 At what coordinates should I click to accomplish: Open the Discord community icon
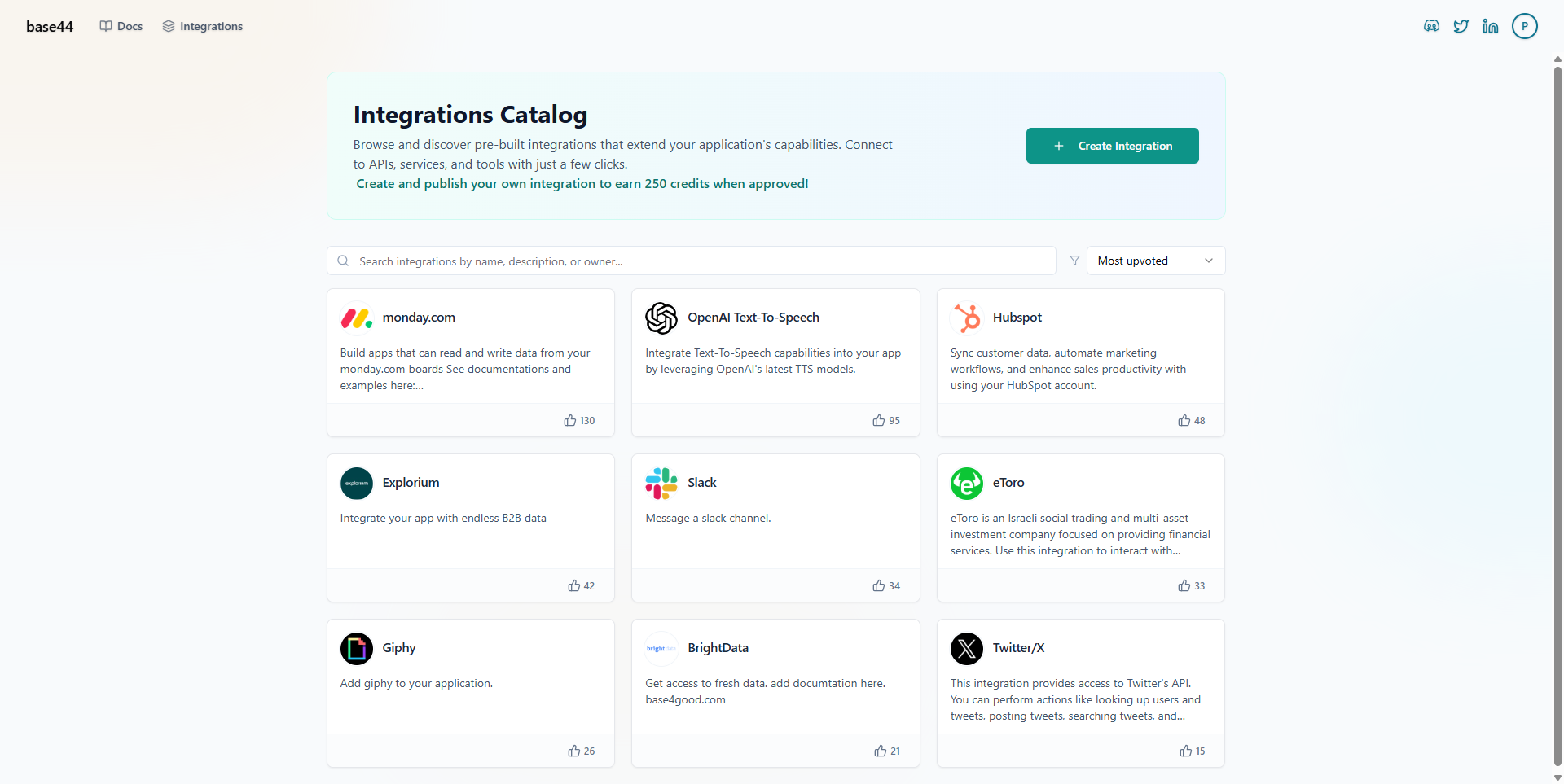point(1431,26)
